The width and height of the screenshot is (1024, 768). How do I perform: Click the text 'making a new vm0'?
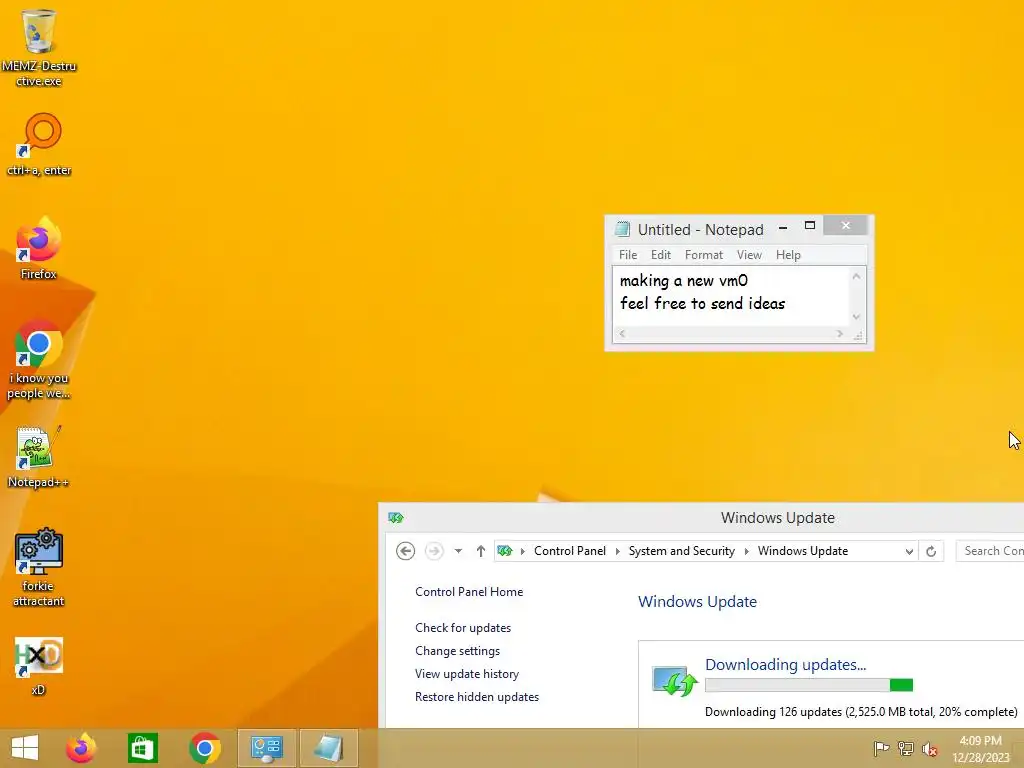tap(684, 281)
